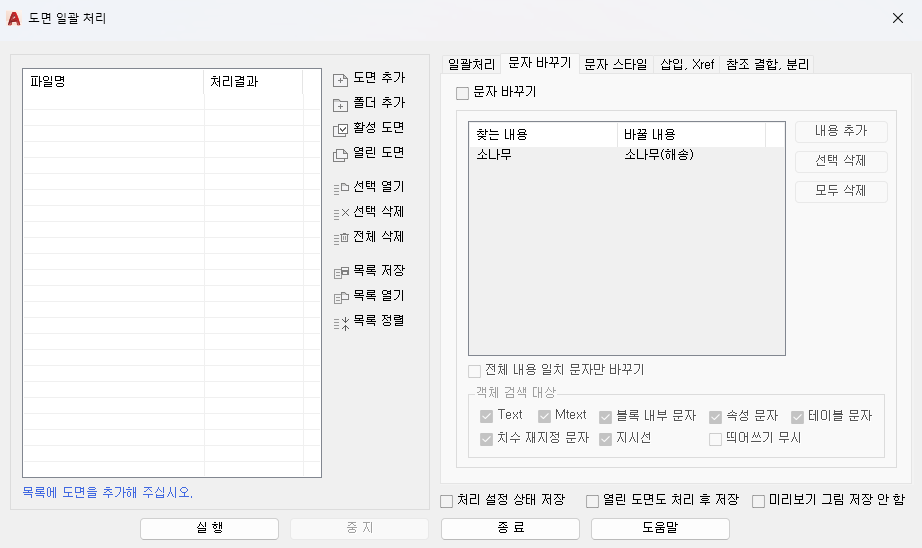
Task: Open the 참조 결합, 분리 tab
Action: pyautogui.click(x=767, y=64)
